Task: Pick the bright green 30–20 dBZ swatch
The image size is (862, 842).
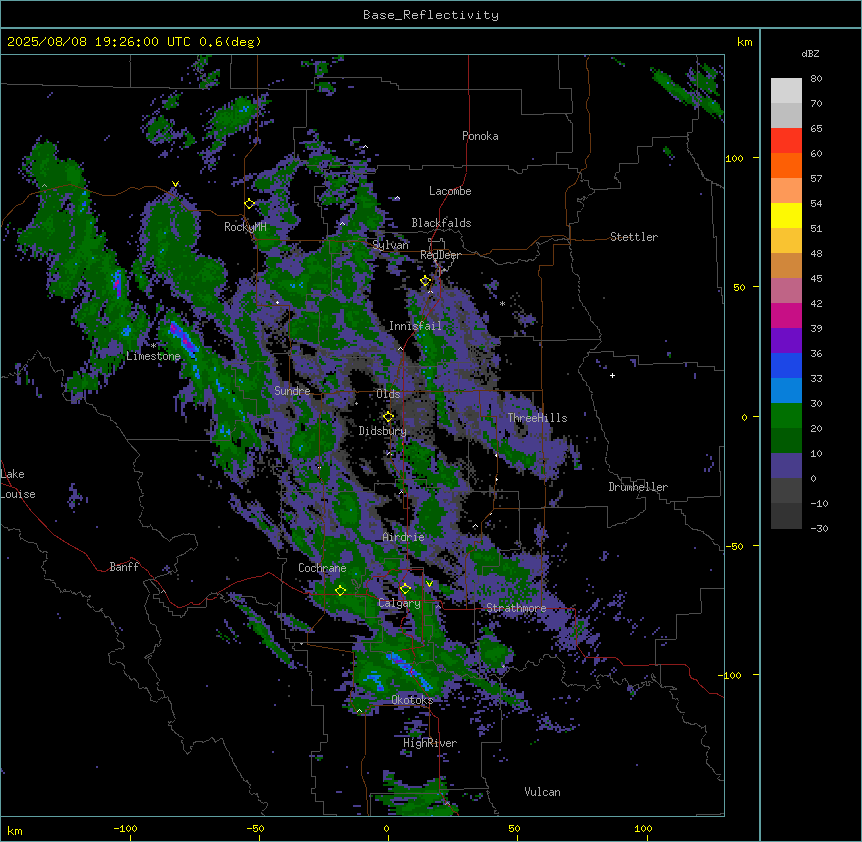Action: point(786,416)
